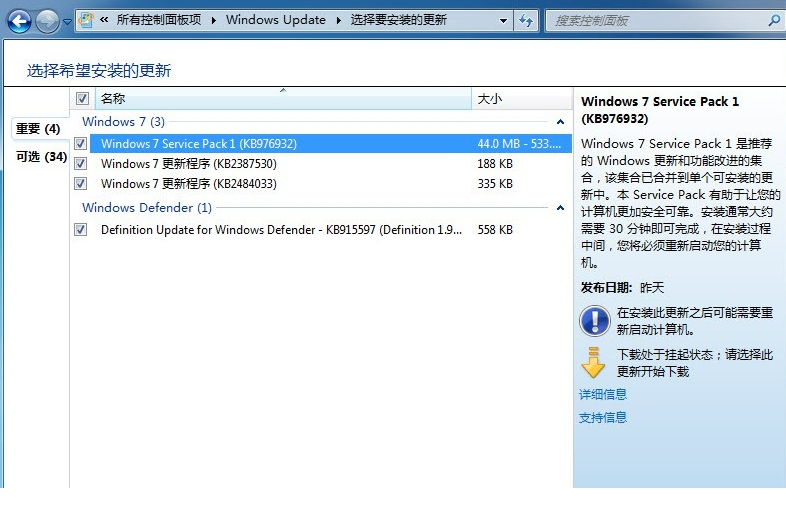The height and width of the screenshot is (507, 786).
Task: Click the Control Panel icon in address bar
Action: [87, 20]
